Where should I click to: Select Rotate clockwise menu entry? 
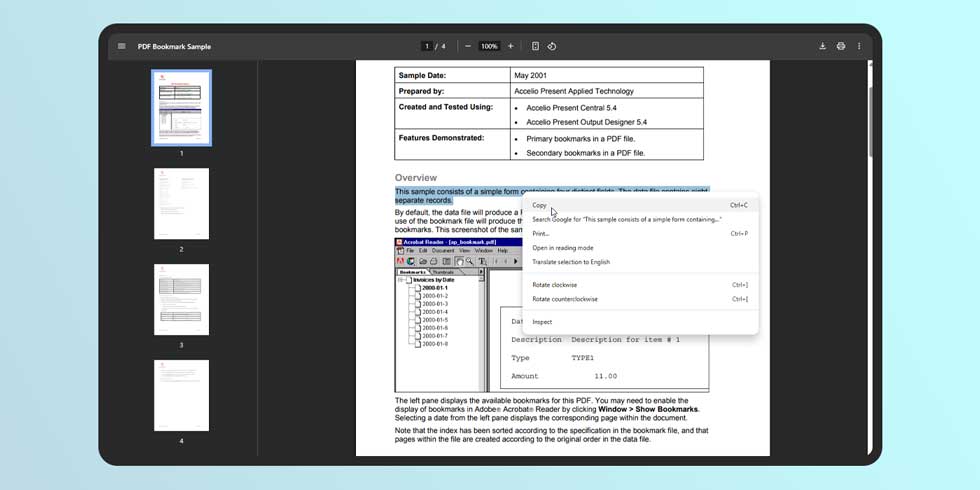click(554, 285)
